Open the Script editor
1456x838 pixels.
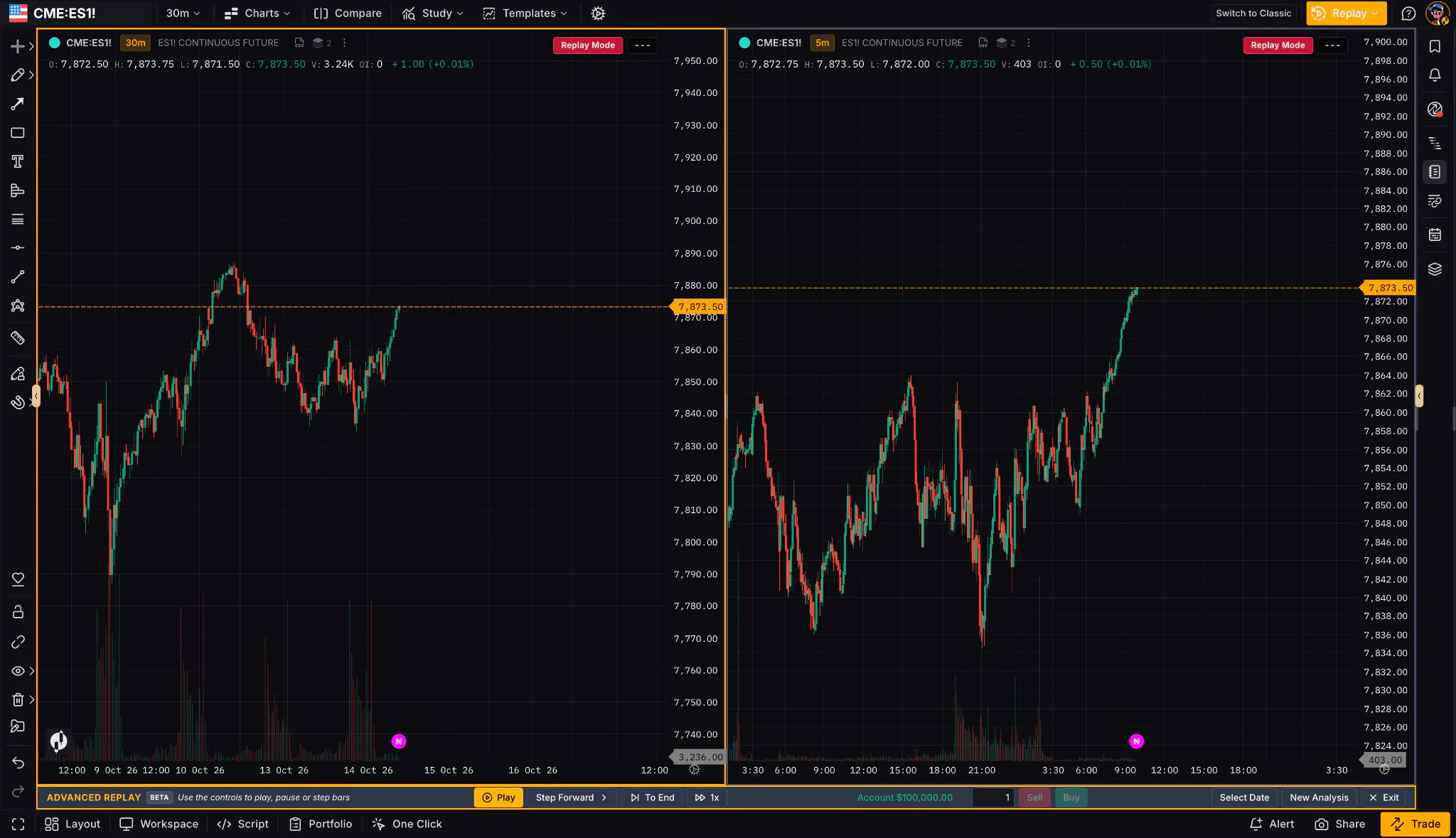(243, 824)
